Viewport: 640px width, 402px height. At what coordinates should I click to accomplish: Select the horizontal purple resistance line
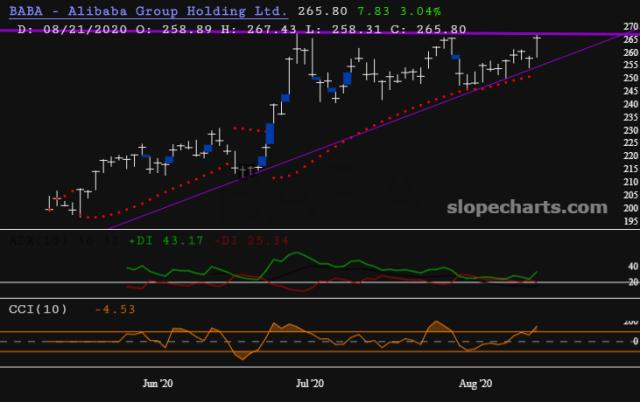click(300, 32)
